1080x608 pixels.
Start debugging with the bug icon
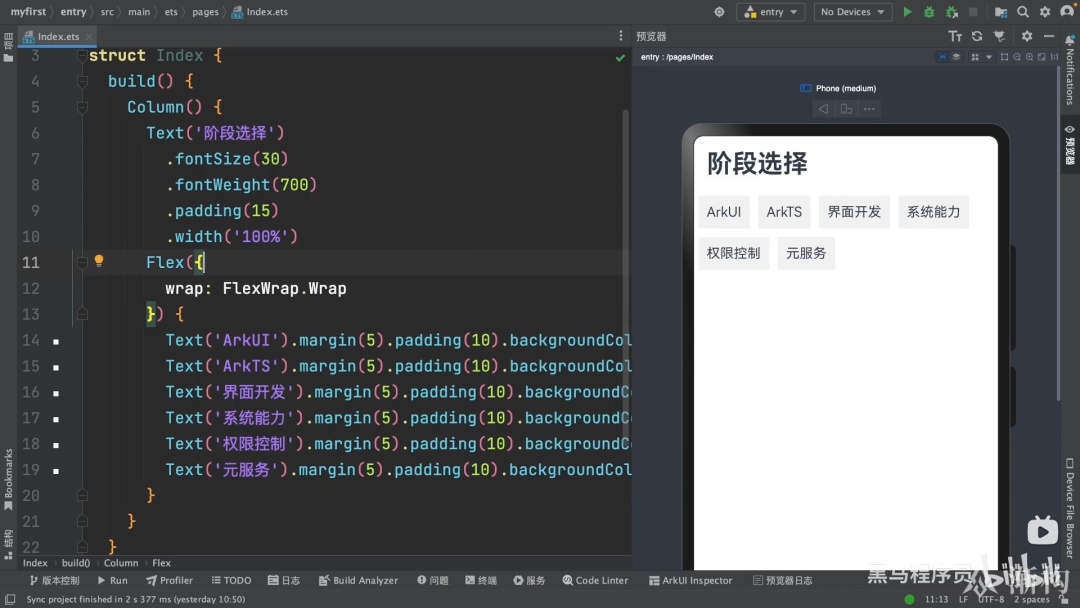[x=929, y=12]
